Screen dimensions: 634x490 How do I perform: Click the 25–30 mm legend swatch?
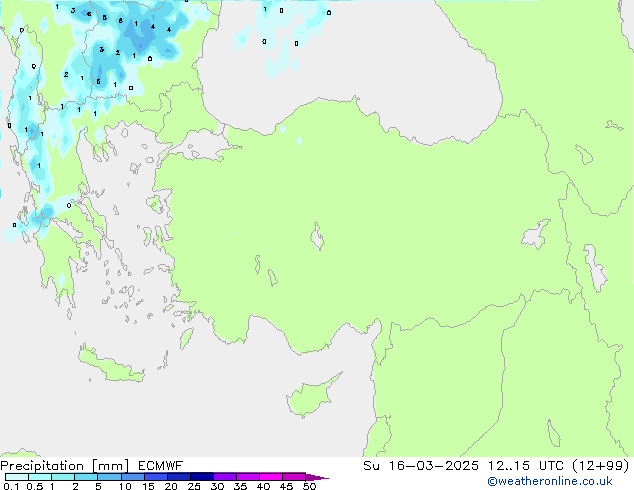coord(201,477)
